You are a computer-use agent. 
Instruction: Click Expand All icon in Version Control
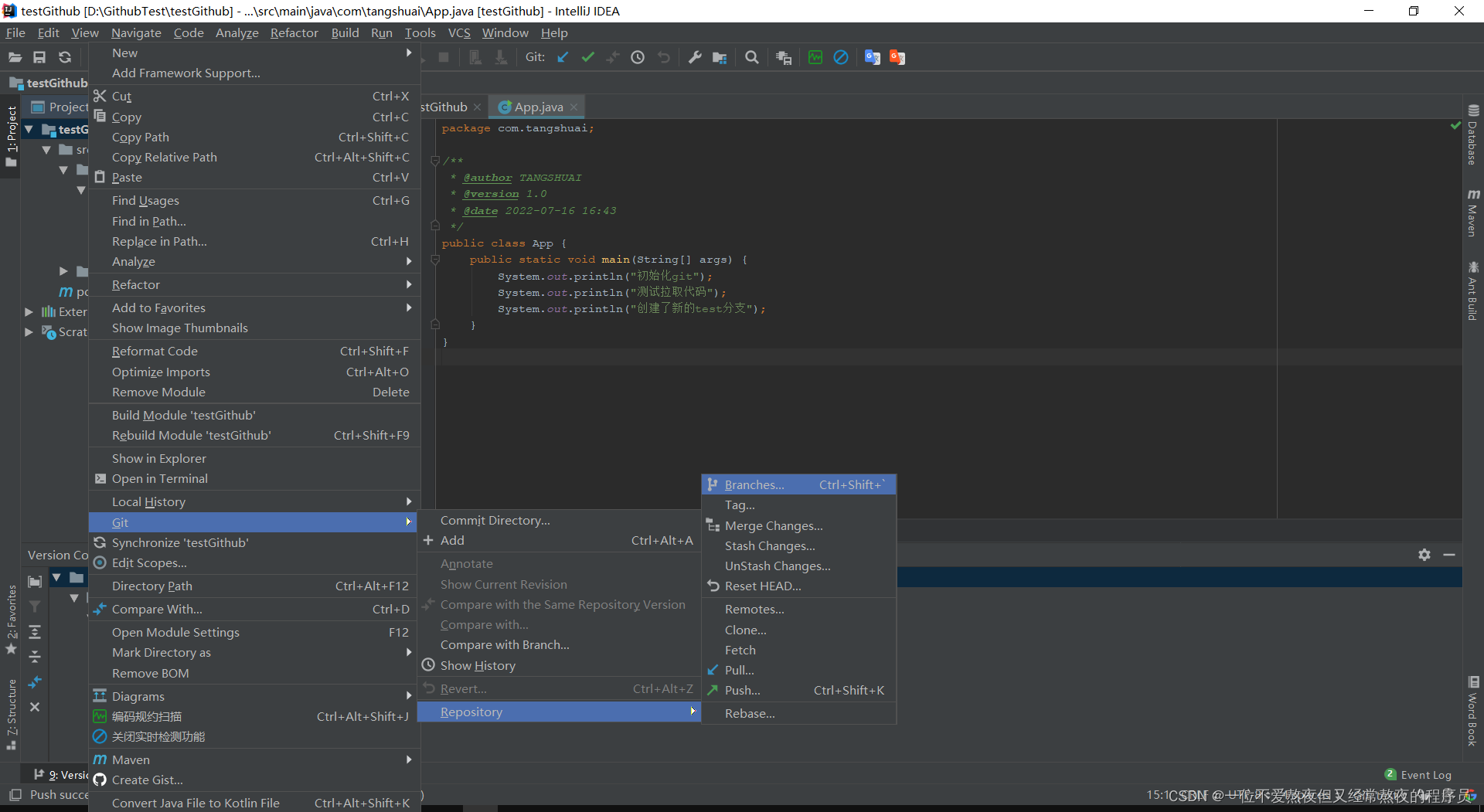35,632
